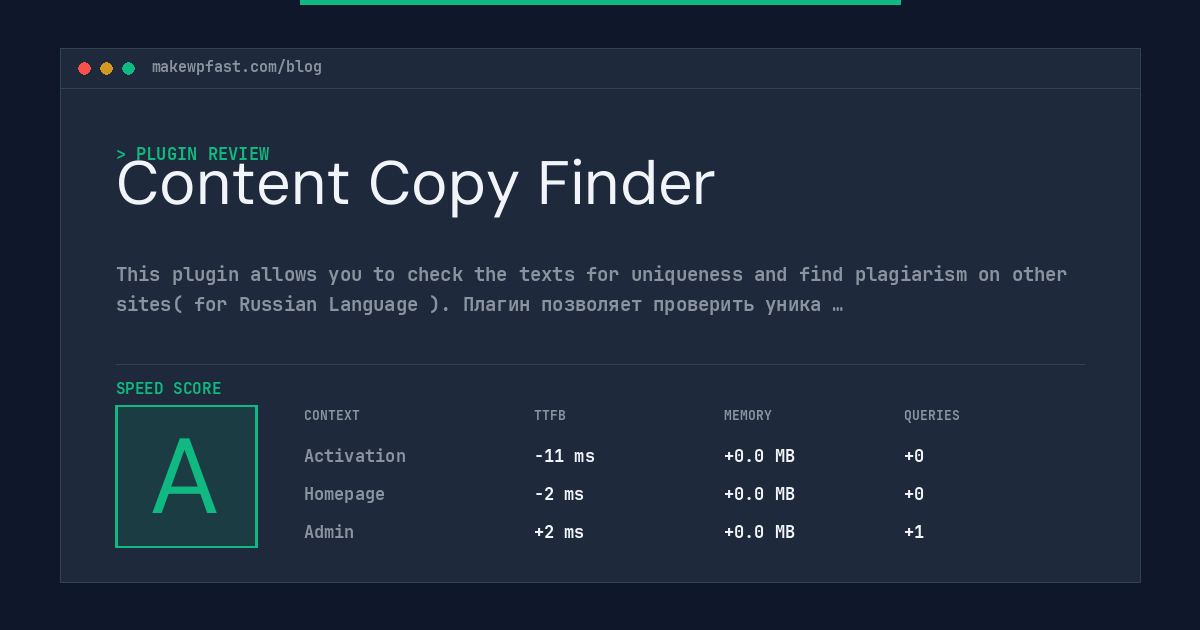Click the '> PLUGIN REVIEW' label
Image resolution: width=1200 pixels, height=630 pixels.
192,154
